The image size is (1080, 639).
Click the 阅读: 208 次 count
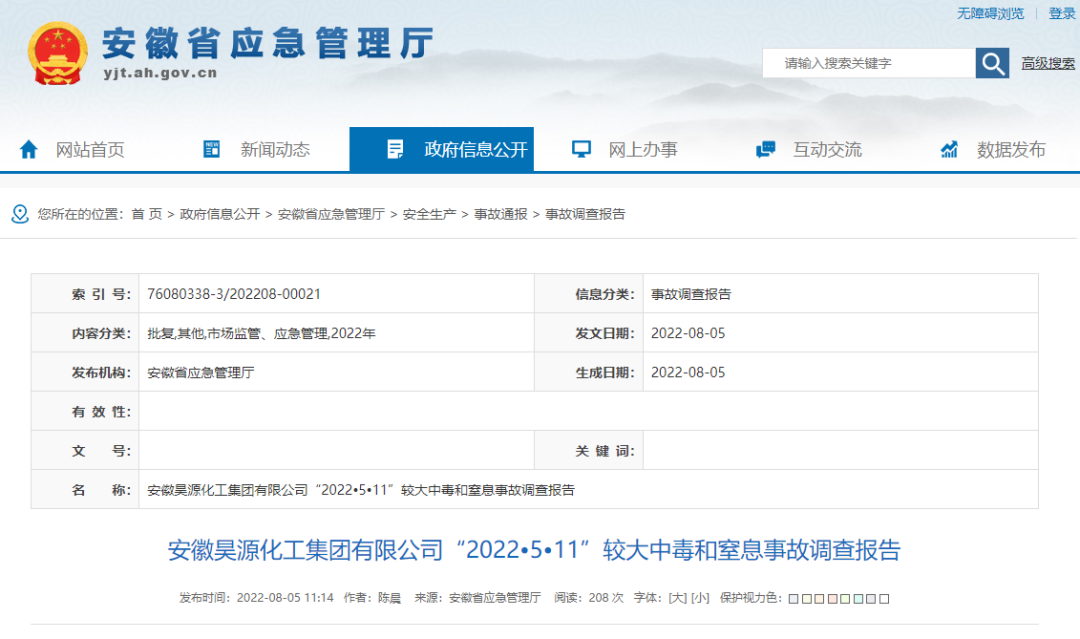(589, 598)
